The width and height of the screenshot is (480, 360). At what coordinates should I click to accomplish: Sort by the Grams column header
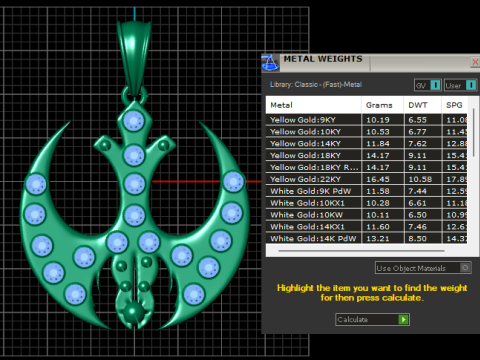click(382, 105)
